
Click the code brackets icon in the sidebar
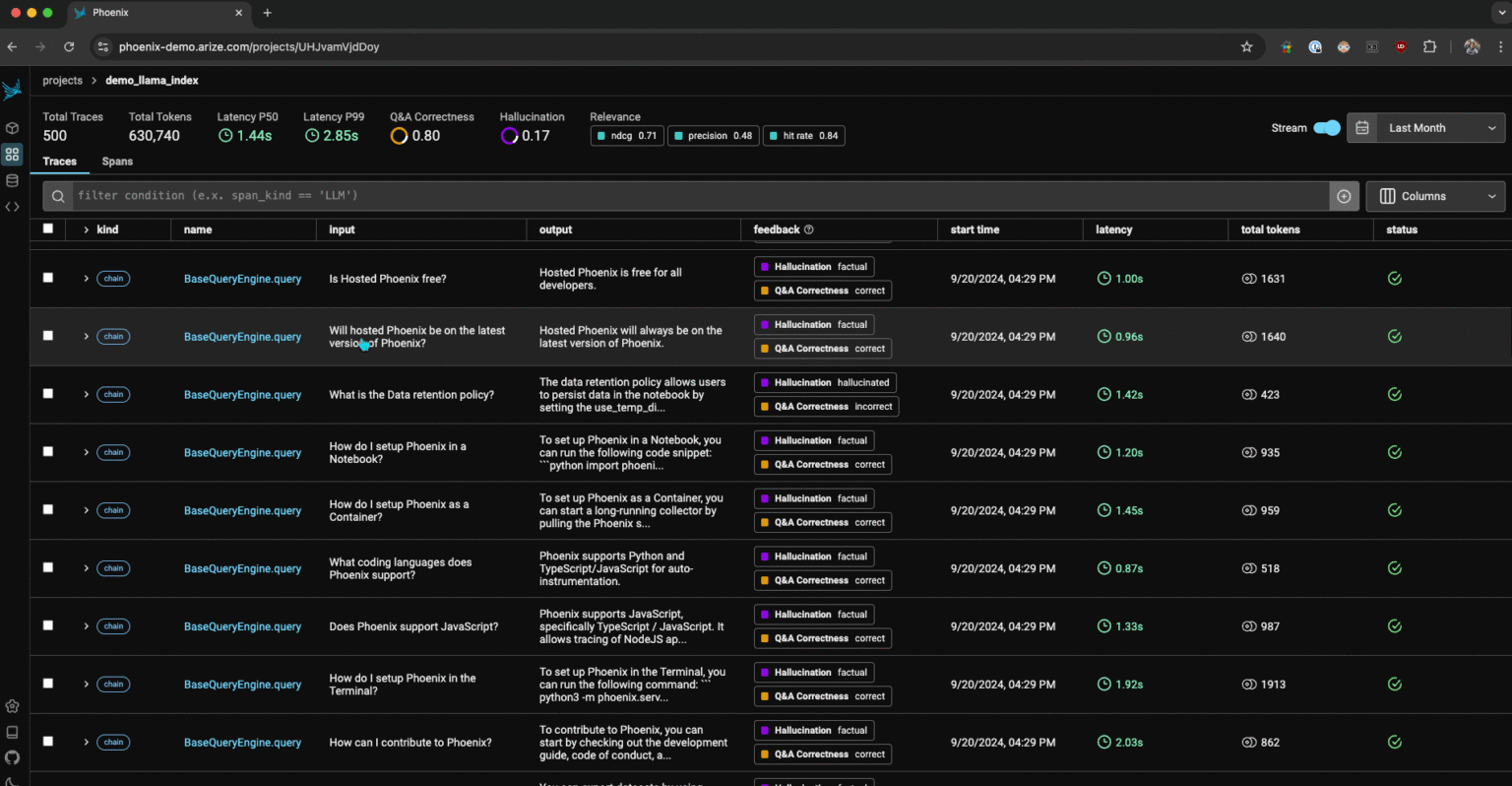coord(12,207)
